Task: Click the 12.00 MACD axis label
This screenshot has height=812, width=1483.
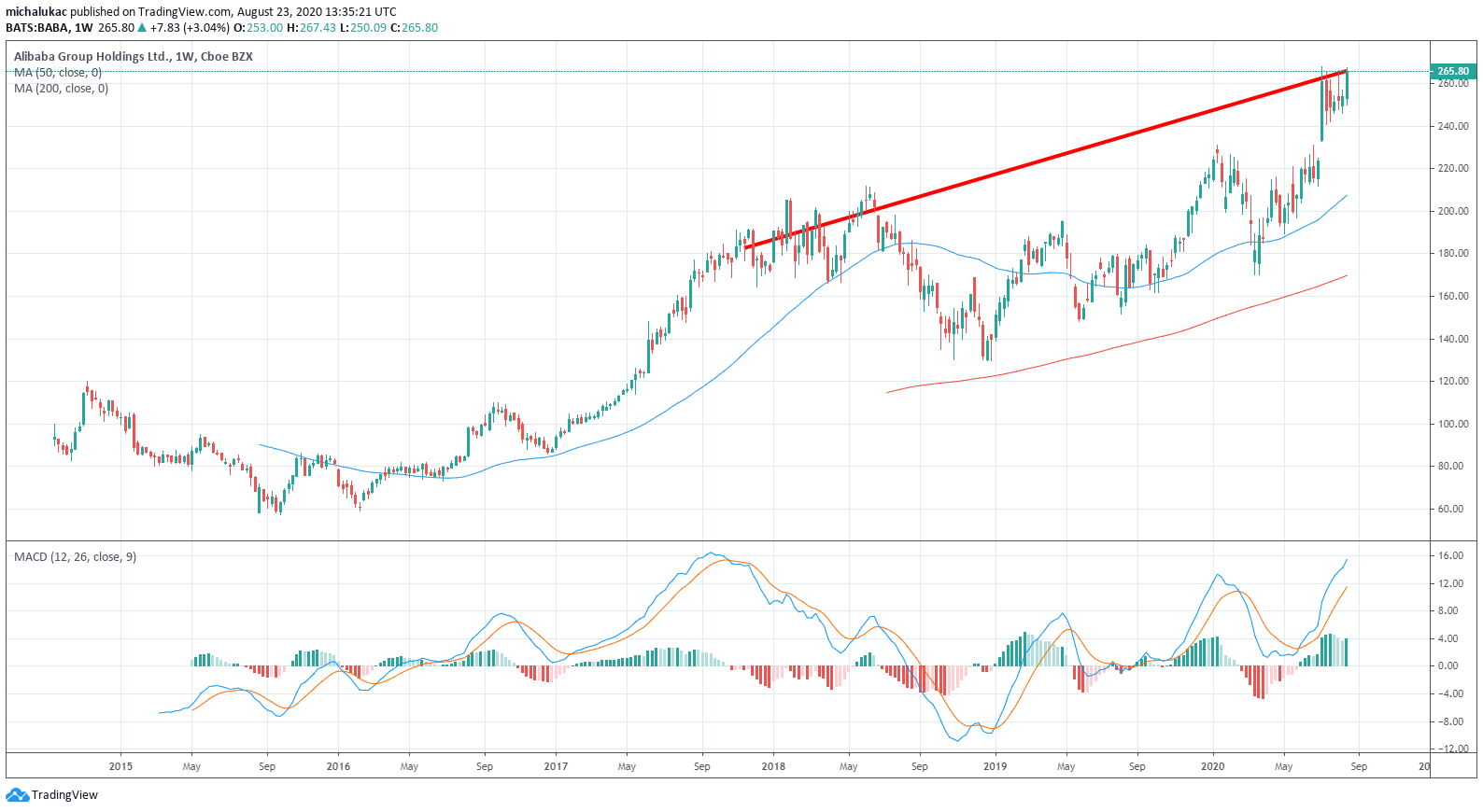Action: 1450,583
